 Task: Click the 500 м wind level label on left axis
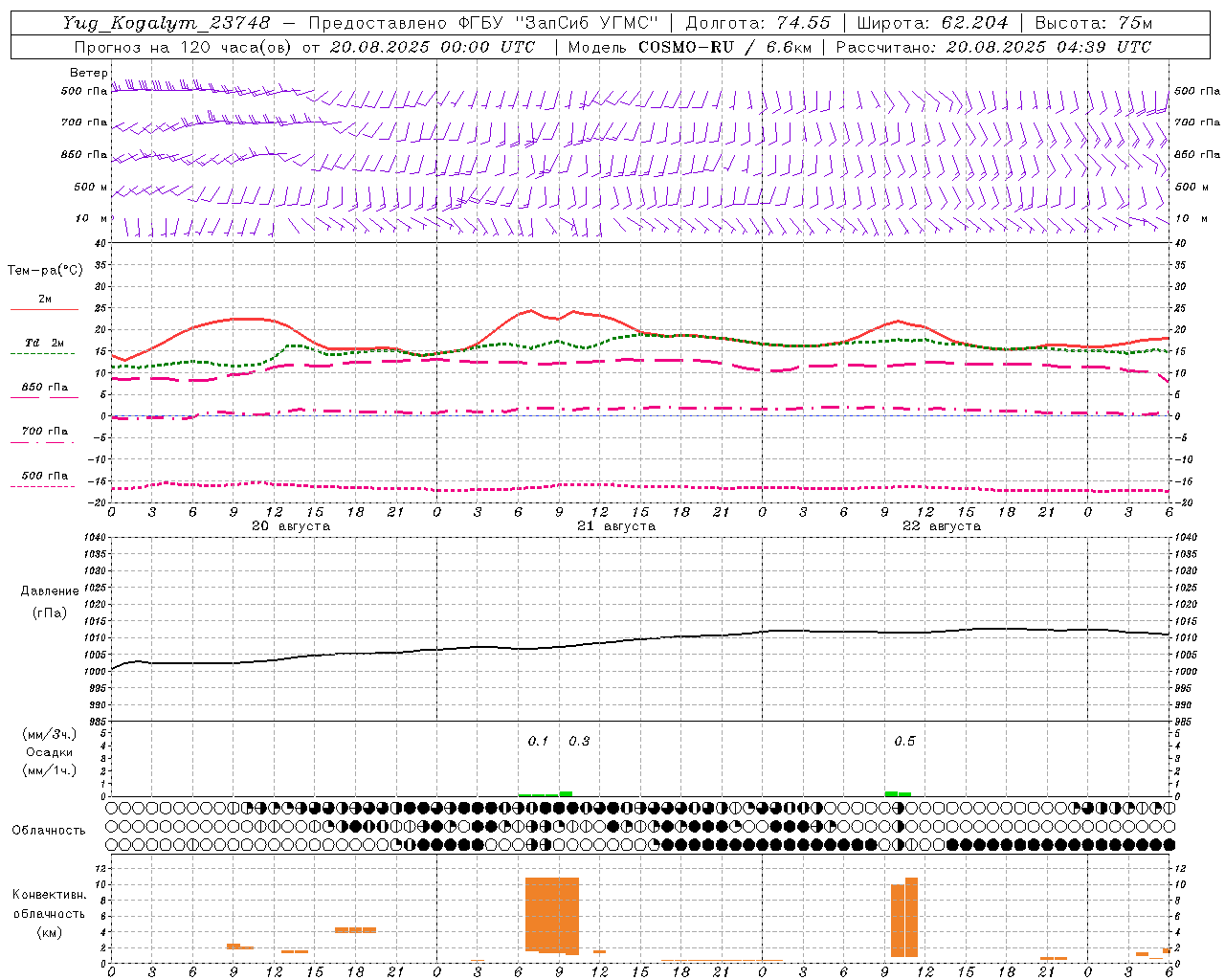point(91,187)
